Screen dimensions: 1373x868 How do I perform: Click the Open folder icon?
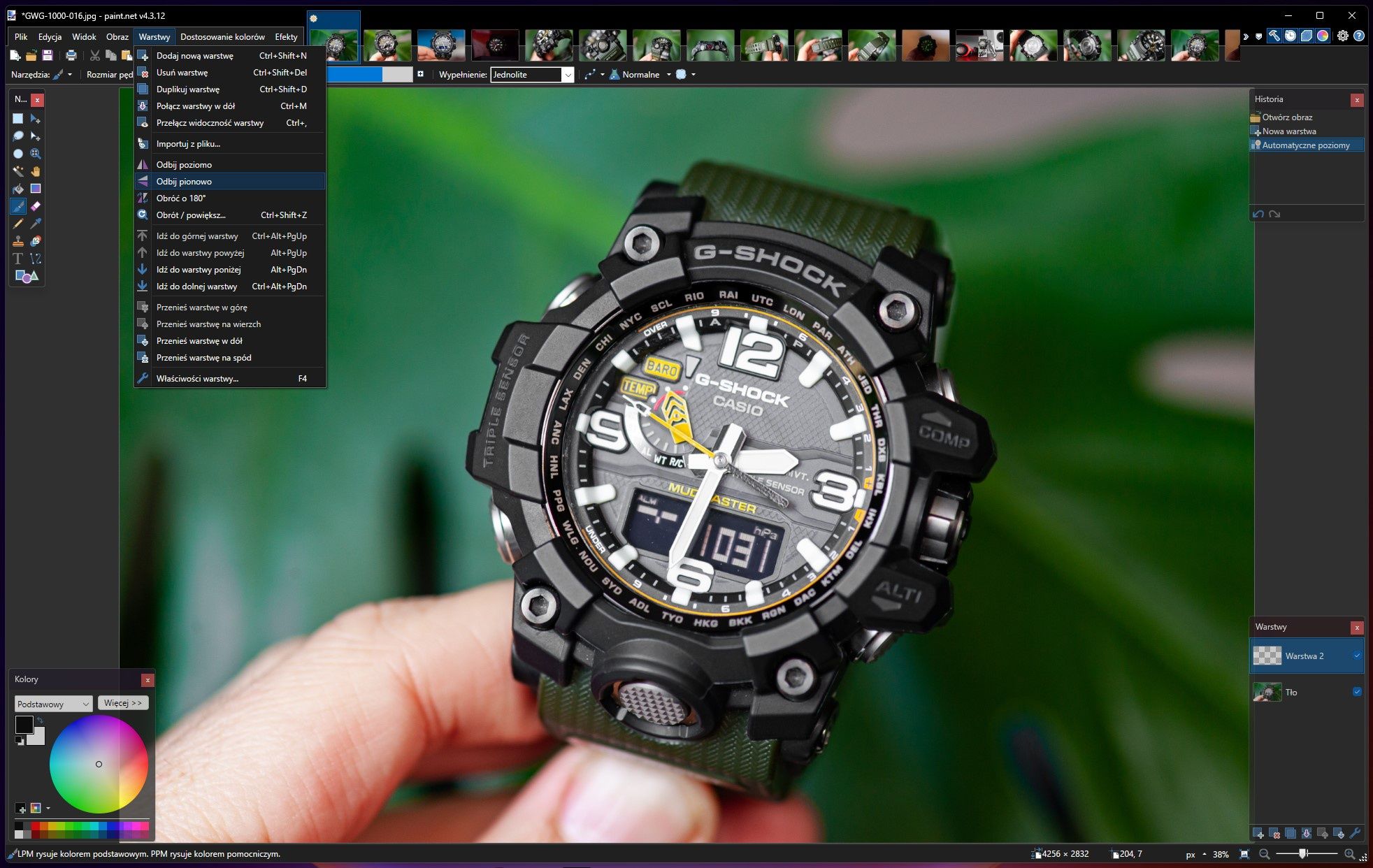pos(31,55)
